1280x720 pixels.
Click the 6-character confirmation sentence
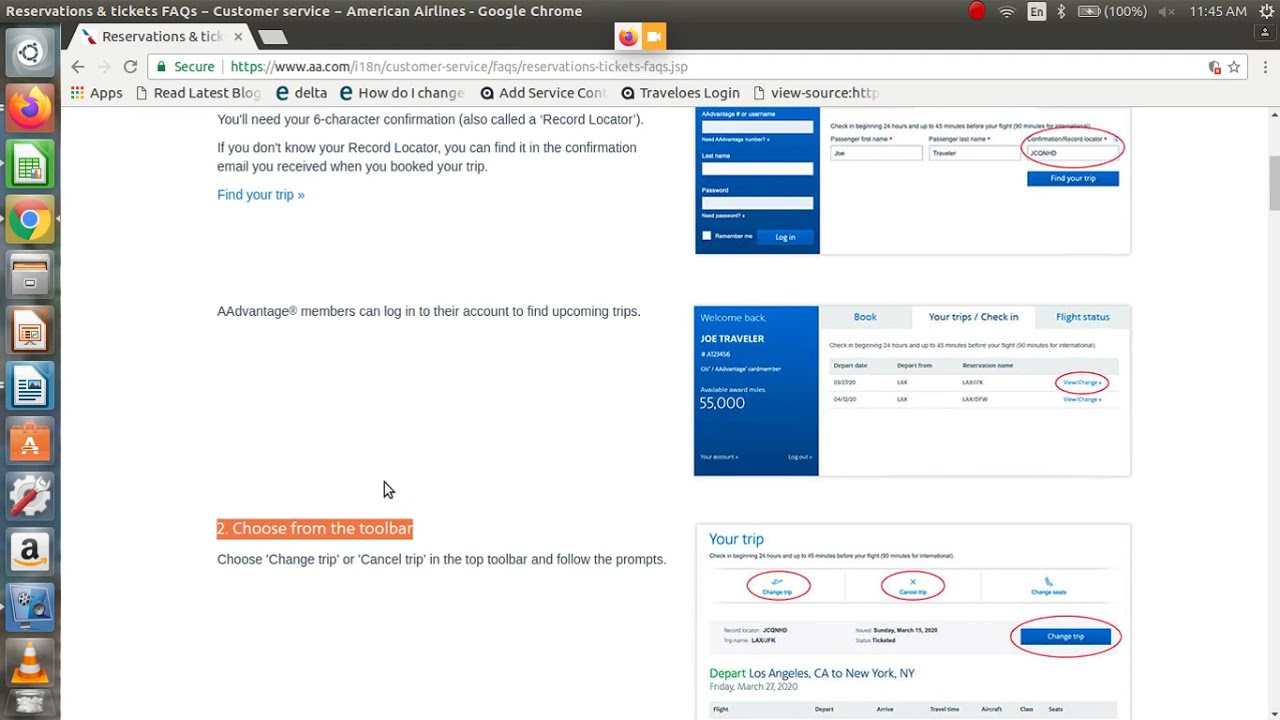point(430,119)
